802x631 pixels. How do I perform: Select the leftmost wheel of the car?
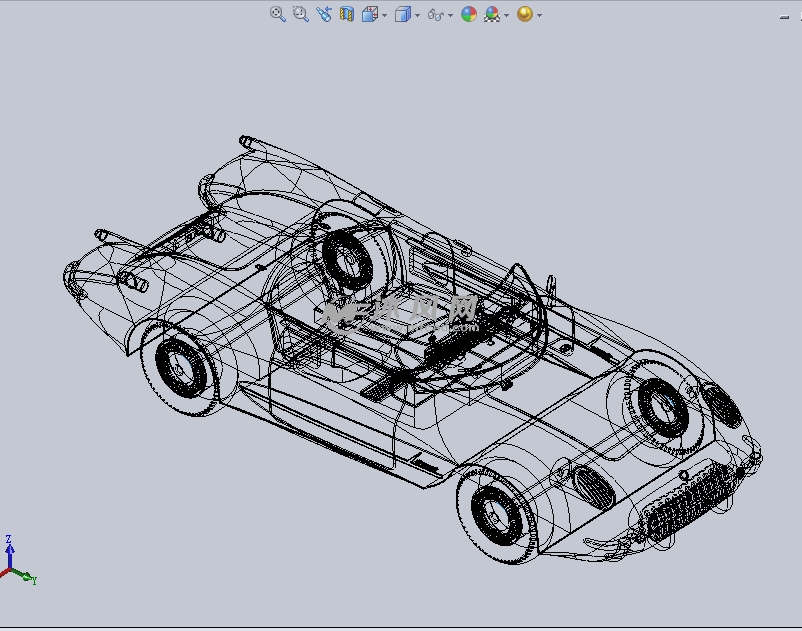coord(182,367)
